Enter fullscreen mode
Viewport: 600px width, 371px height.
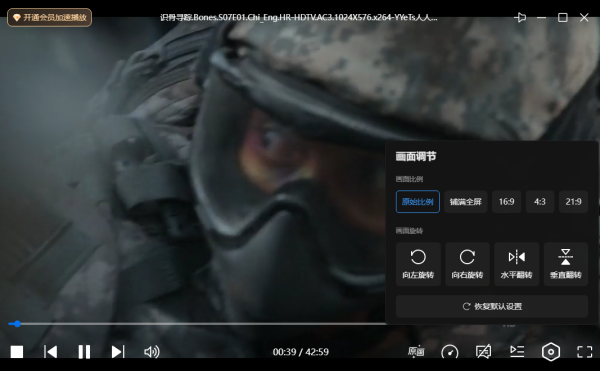(584, 351)
